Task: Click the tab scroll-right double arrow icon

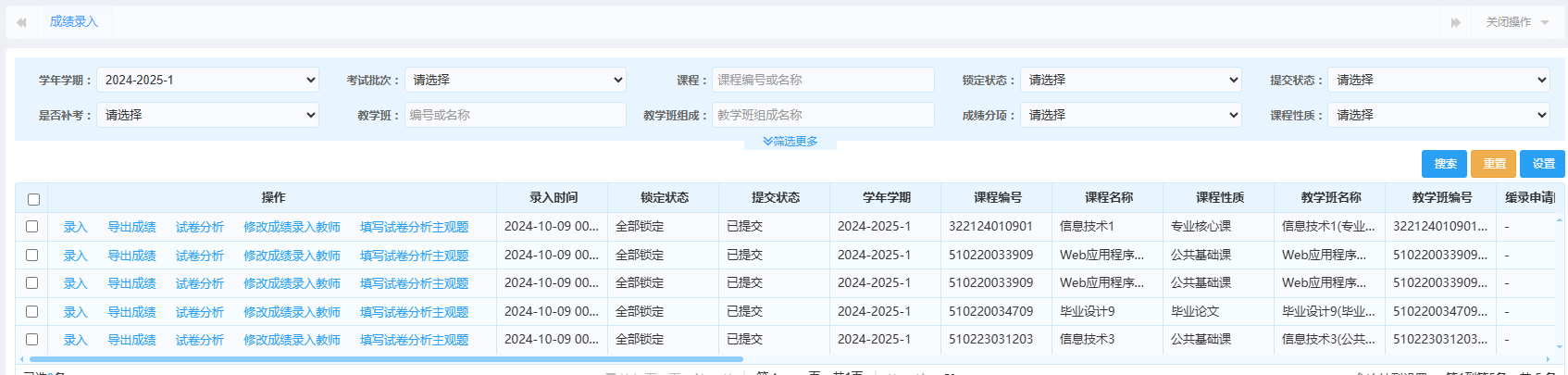Action: point(1455,22)
